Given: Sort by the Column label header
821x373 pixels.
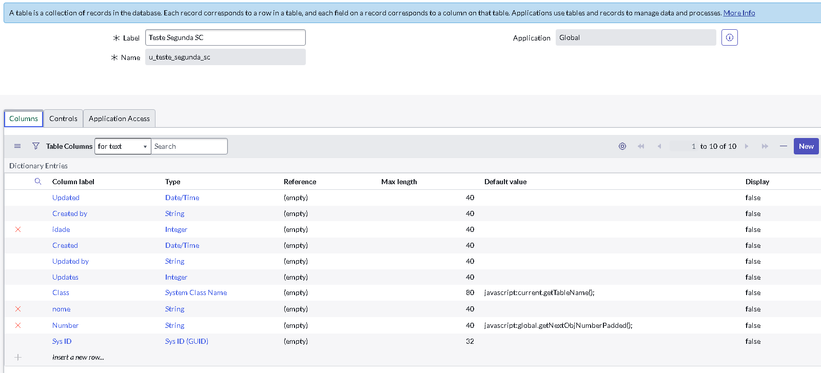Looking at the screenshot, I should tap(73, 182).
